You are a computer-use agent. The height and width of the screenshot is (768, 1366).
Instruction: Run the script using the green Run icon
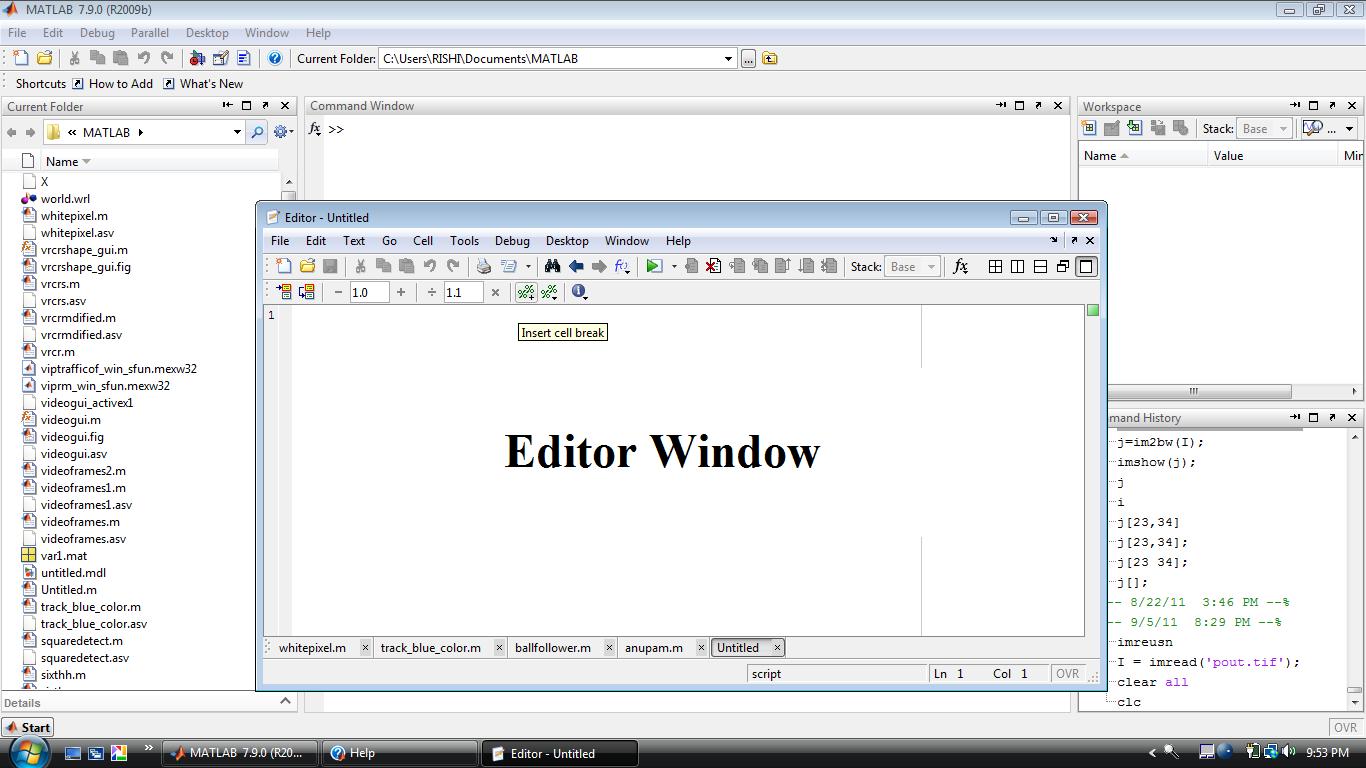656,266
